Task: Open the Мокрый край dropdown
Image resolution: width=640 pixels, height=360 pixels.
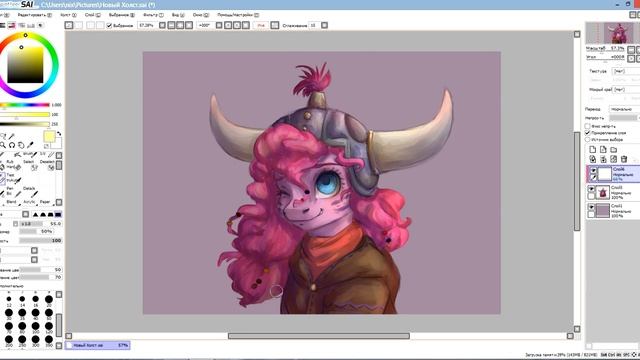Action: [x=626, y=89]
